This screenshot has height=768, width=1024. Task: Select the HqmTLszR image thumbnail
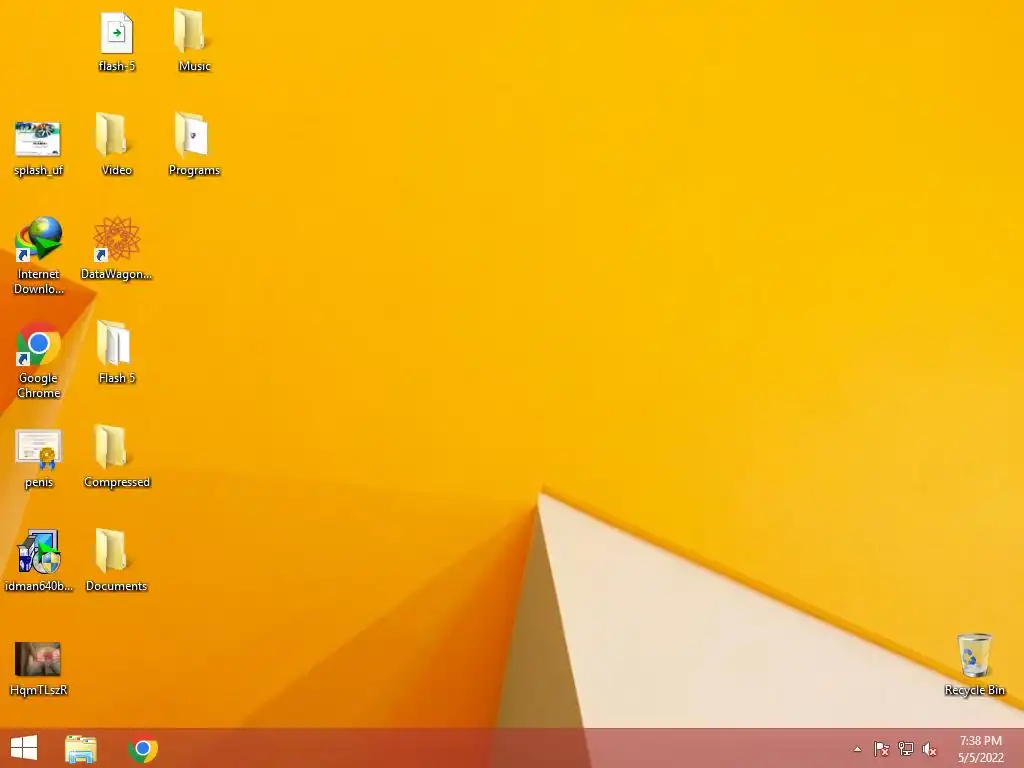[x=38, y=658]
